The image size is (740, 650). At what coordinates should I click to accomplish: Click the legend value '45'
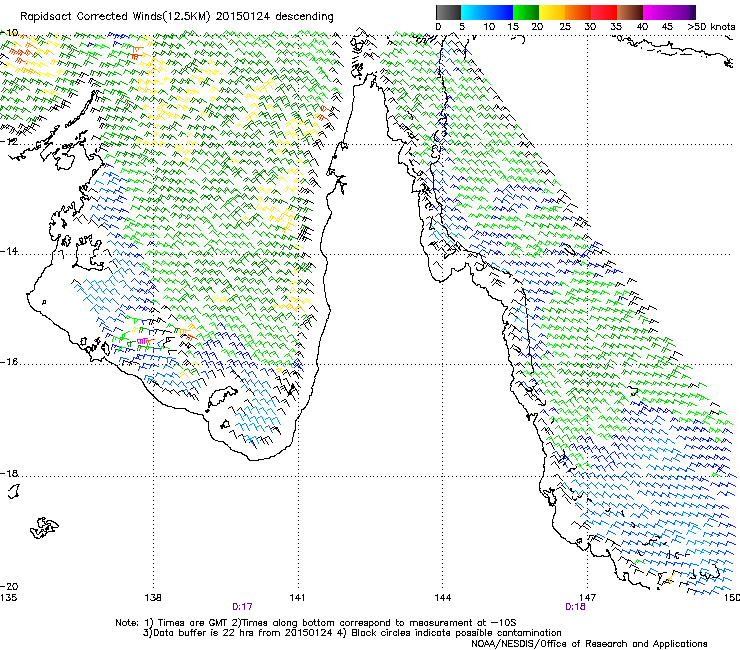[x=667, y=26]
